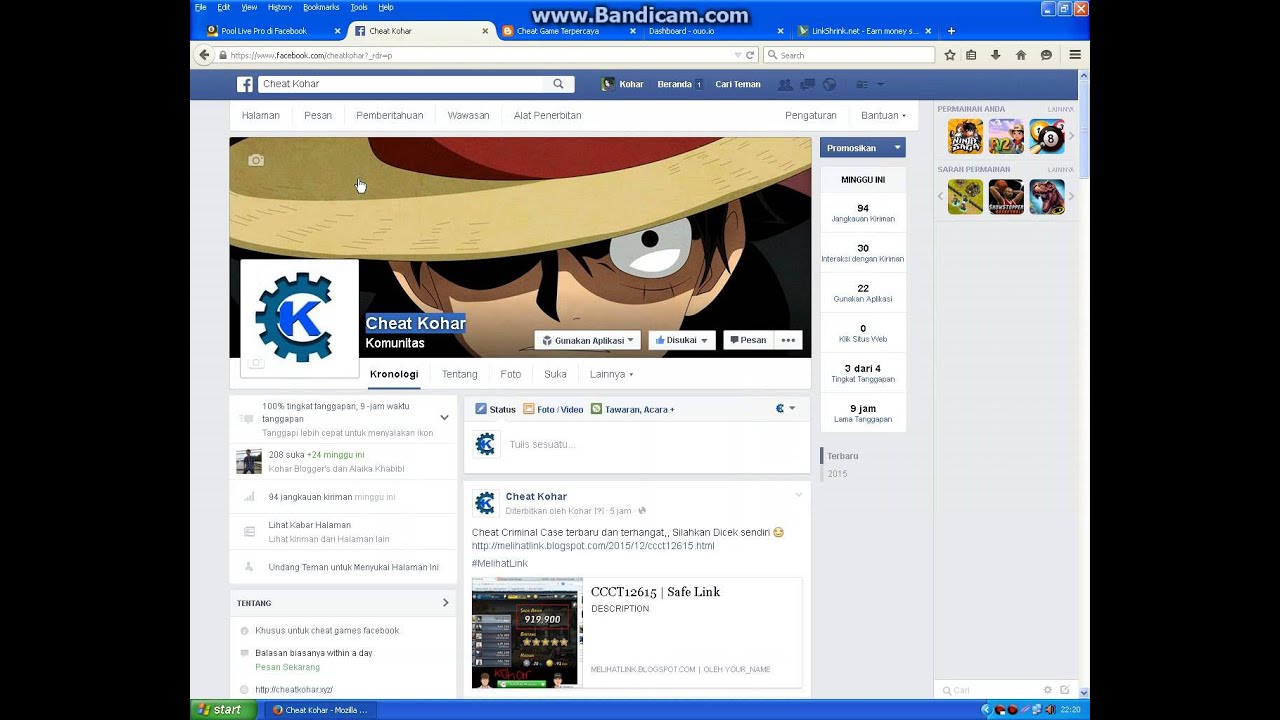Click the camera icon on cover photo
Image resolution: width=1280 pixels, height=720 pixels.
pos(256,160)
